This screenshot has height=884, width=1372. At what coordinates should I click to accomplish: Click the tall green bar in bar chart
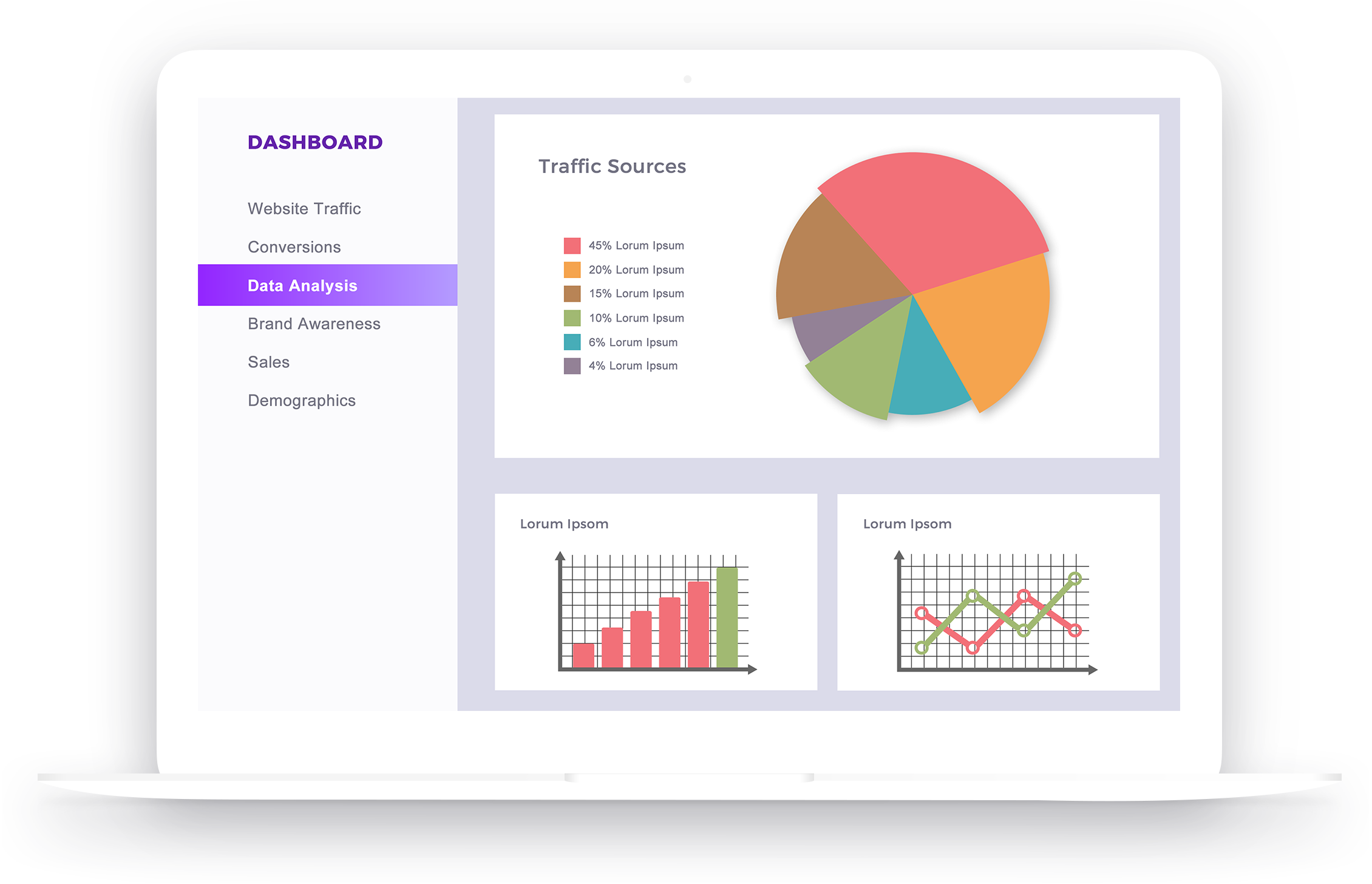727,616
